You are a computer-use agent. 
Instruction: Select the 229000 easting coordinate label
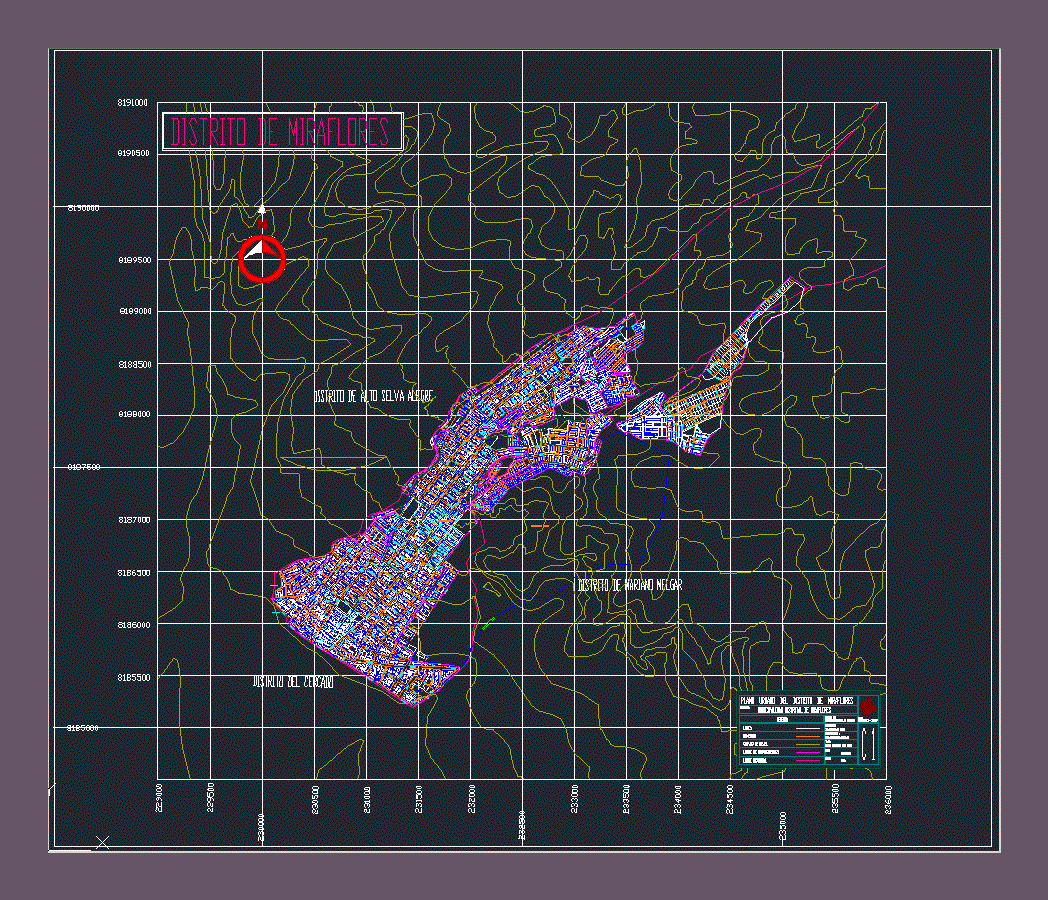pos(158,798)
